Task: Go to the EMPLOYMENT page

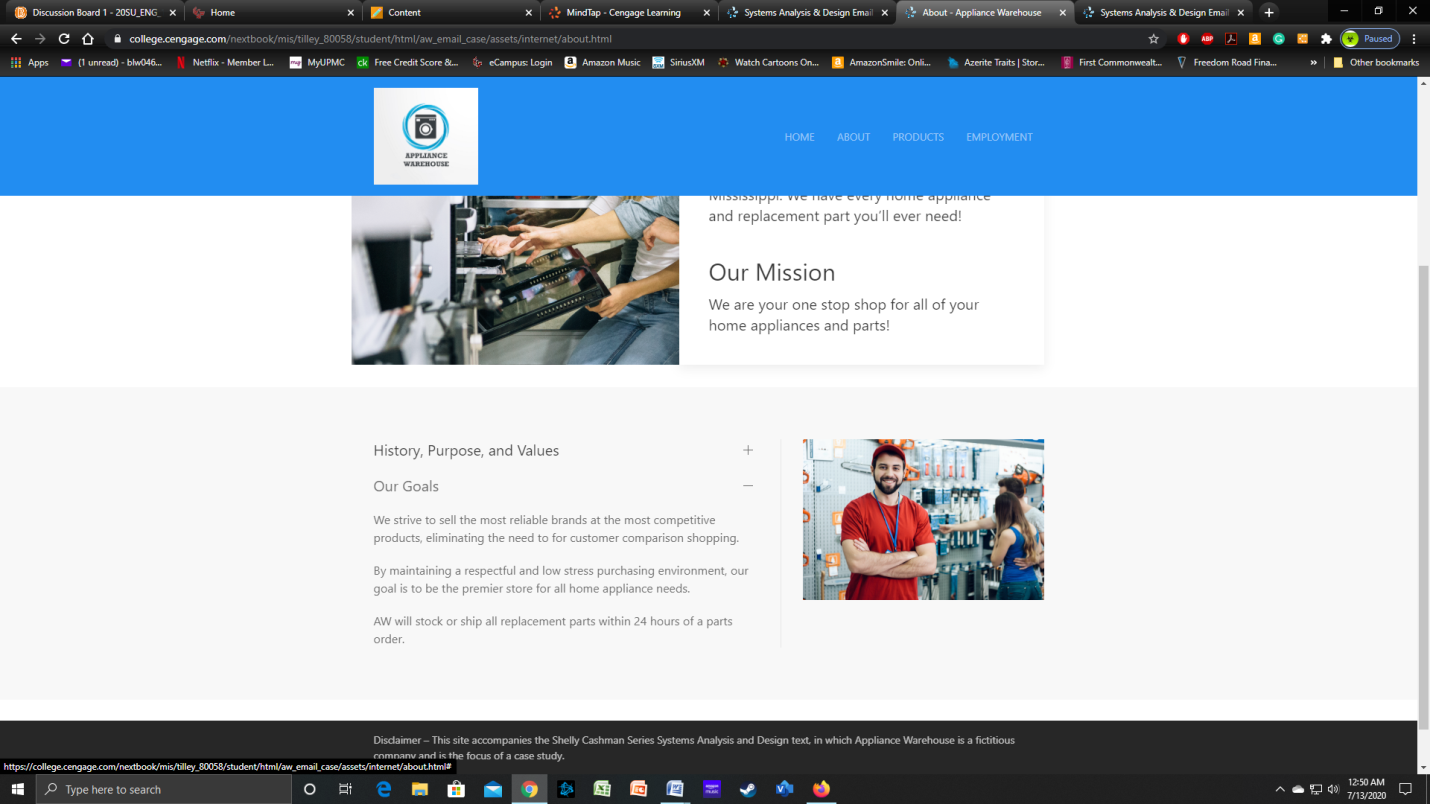Action: (x=998, y=137)
